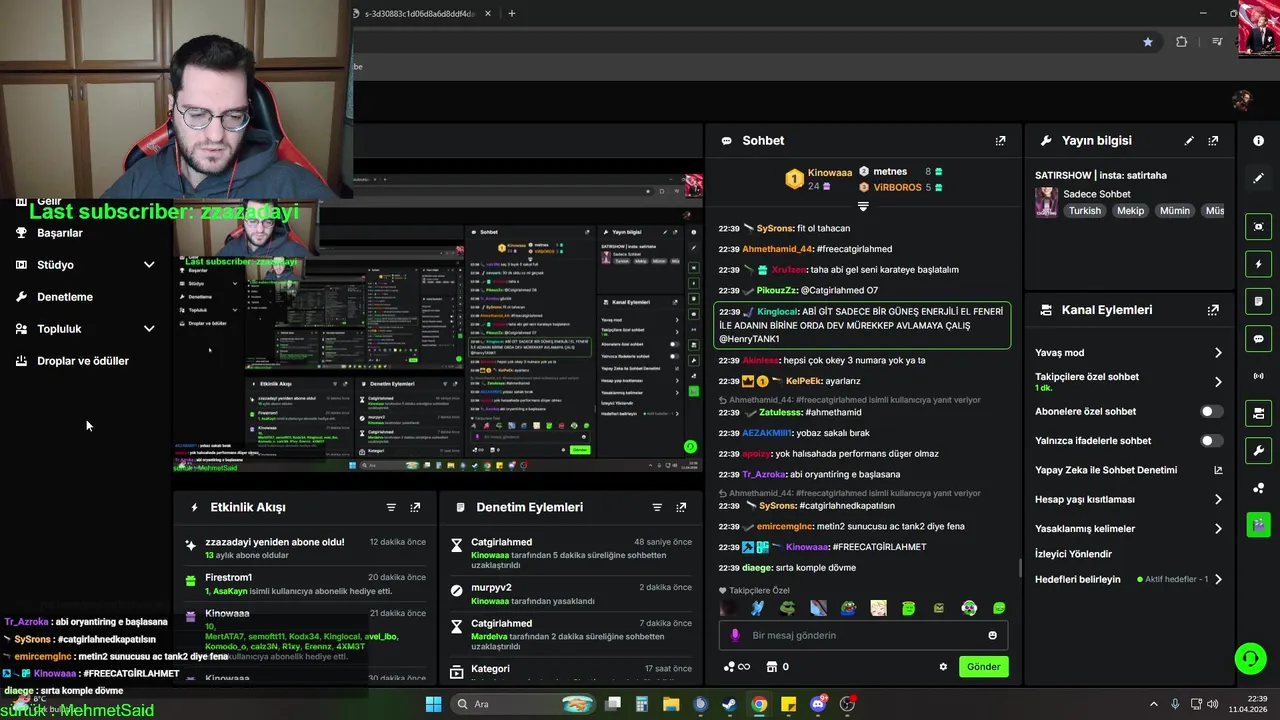1280x720 pixels.
Task: Click Catgirlahmed 48 saniye önce moderation entry
Action: [570, 554]
